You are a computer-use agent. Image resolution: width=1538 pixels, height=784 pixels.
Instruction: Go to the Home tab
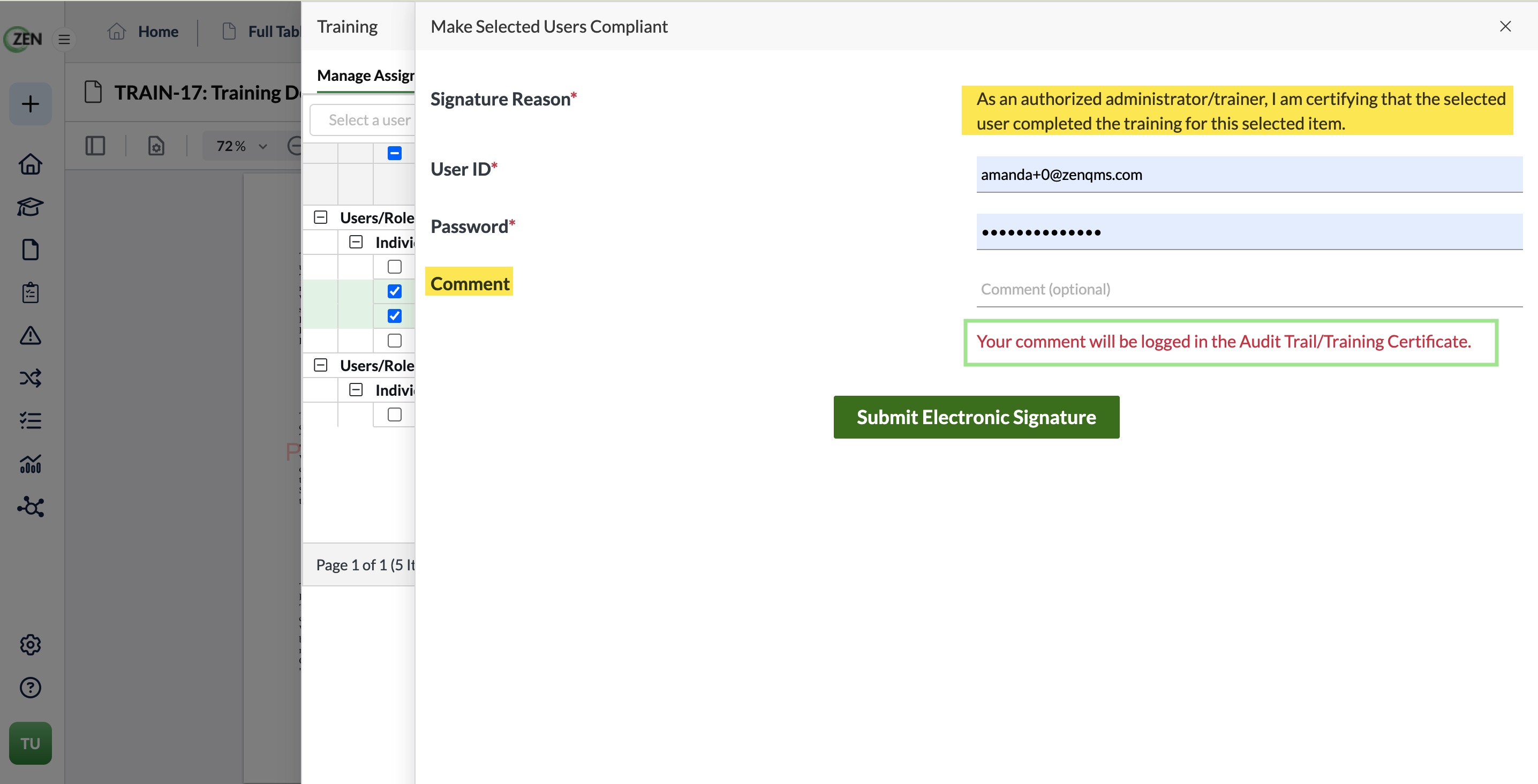(x=158, y=32)
